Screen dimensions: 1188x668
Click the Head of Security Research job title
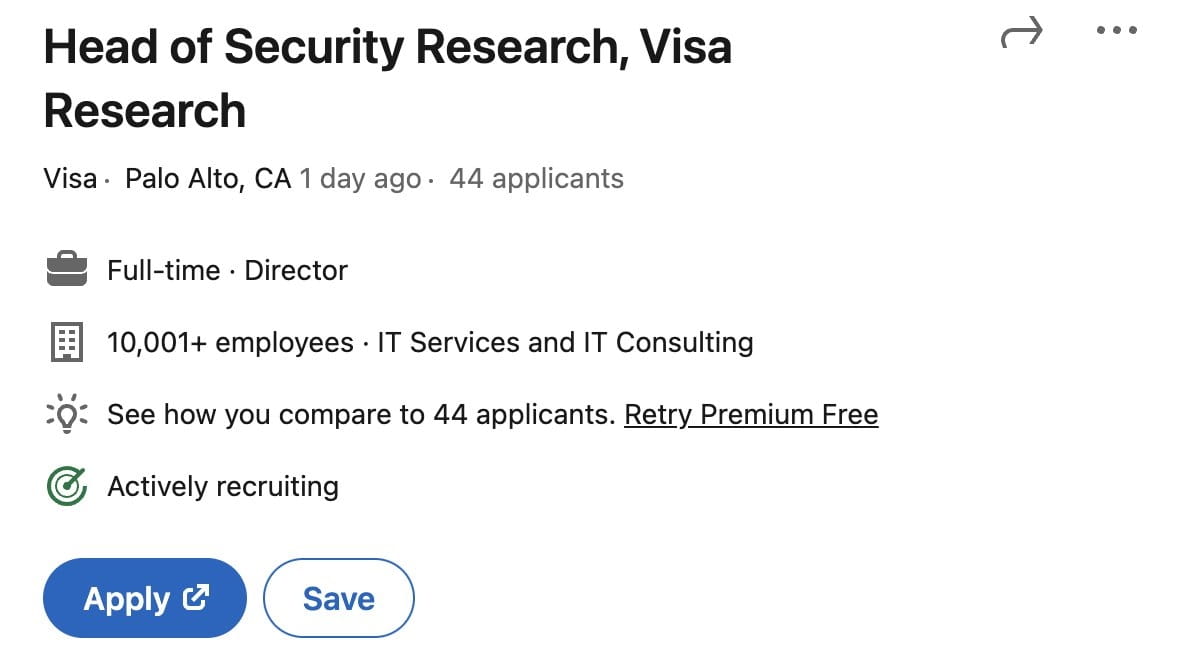(387, 78)
